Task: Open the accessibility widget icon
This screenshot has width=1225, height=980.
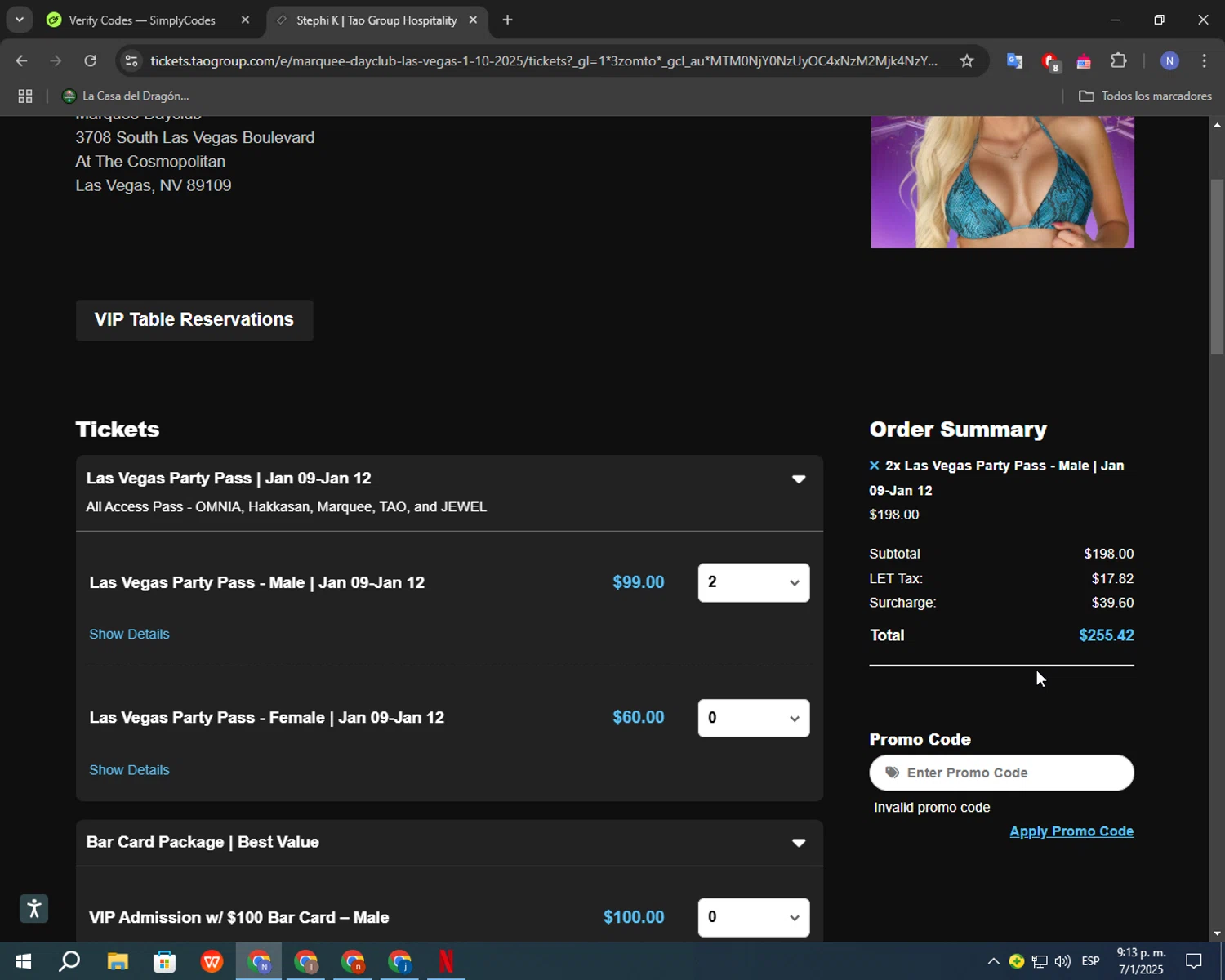Action: click(x=34, y=908)
